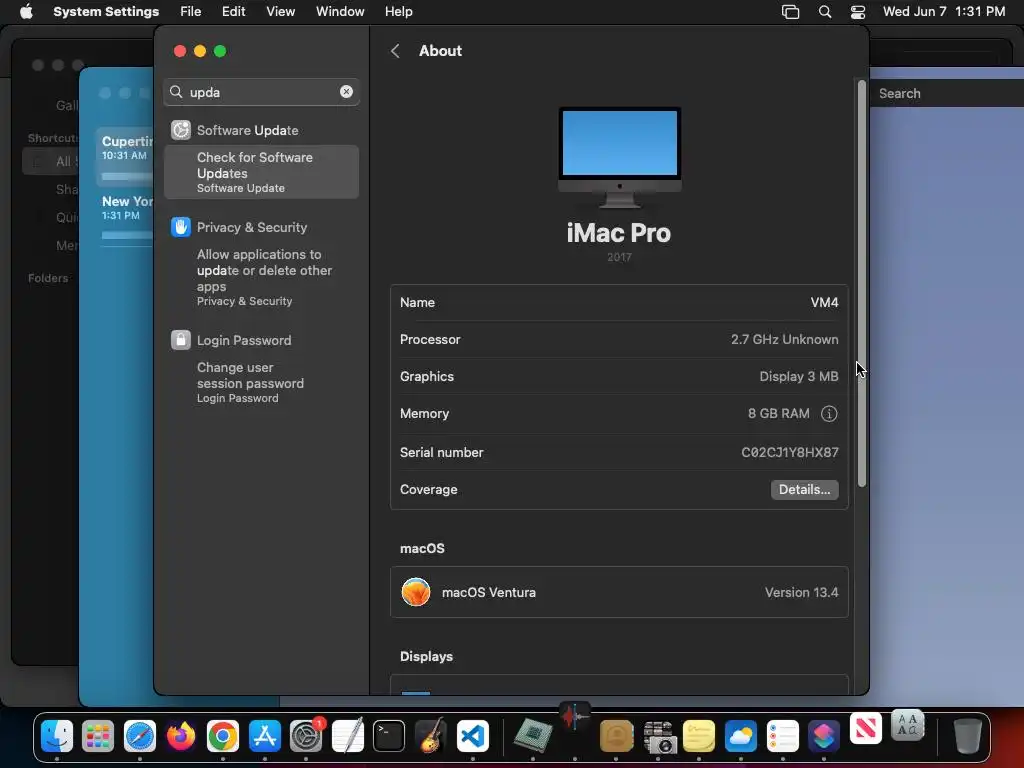Open Launchpad in the dock
This screenshot has width=1024, height=768.
click(98, 736)
